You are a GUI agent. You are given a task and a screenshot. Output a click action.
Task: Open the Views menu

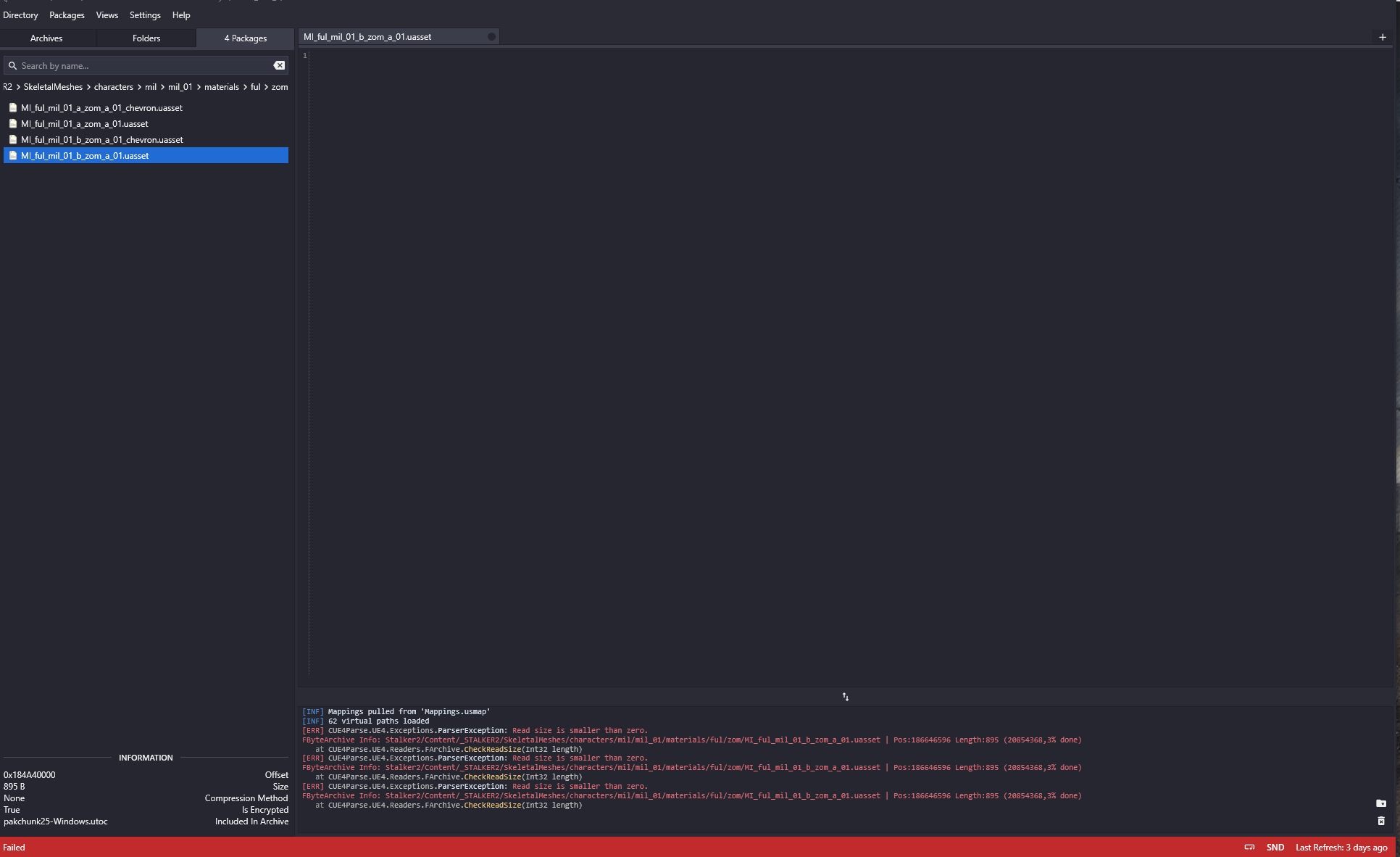(x=107, y=15)
